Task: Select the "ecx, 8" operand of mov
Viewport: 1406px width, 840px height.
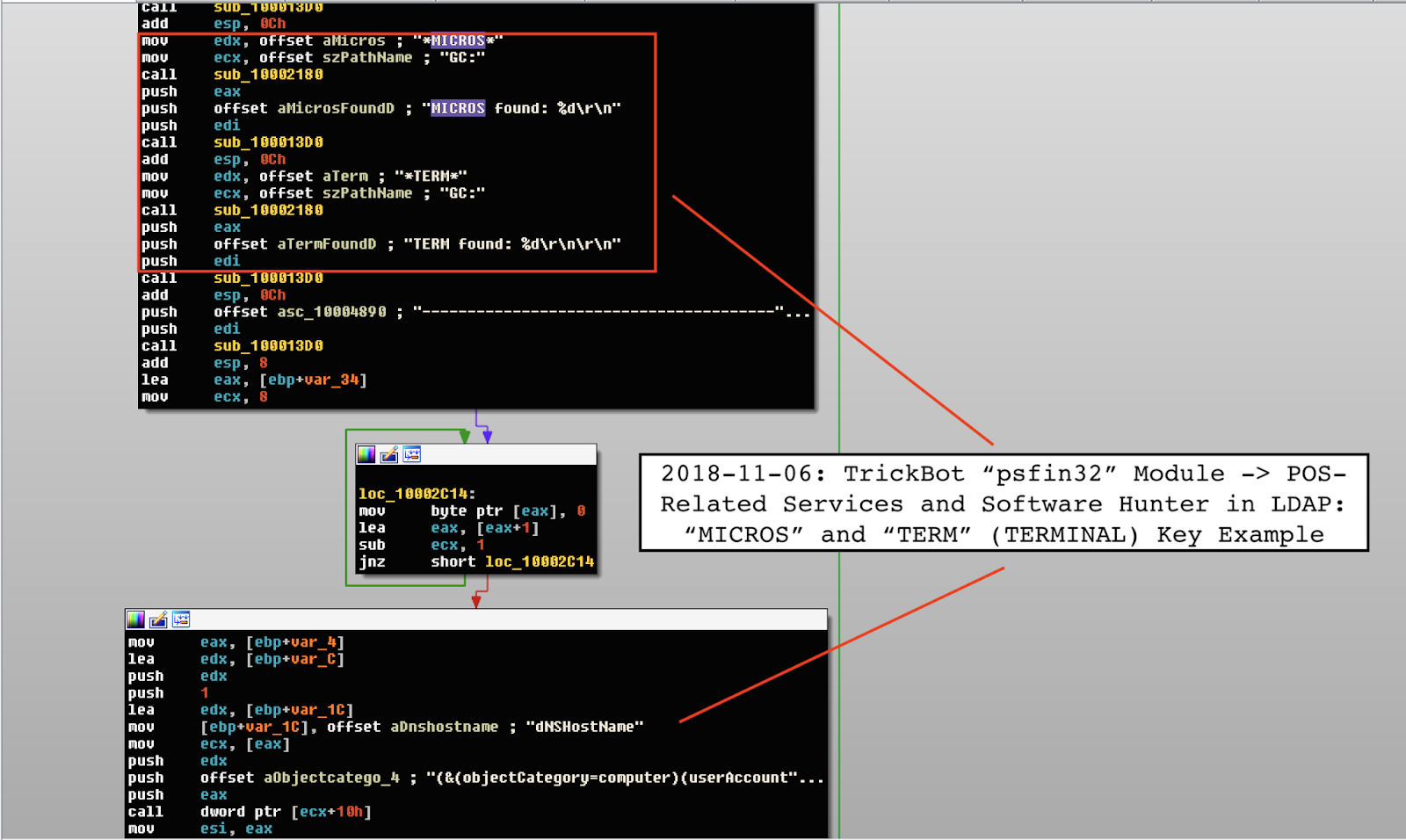Action: pos(241,397)
